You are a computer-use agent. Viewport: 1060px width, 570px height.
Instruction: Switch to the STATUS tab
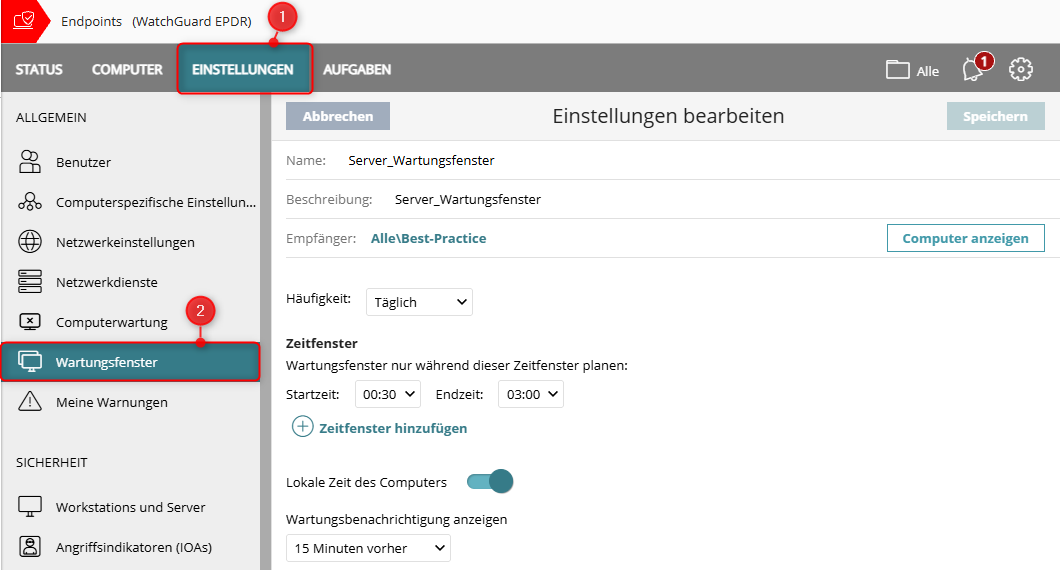pos(39,70)
